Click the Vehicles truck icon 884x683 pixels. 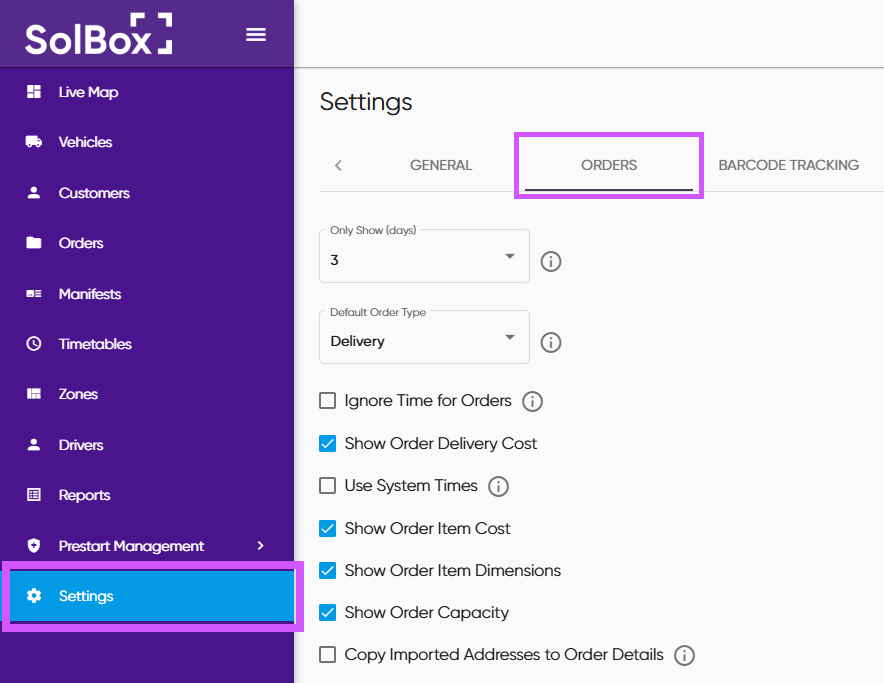[34, 142]
